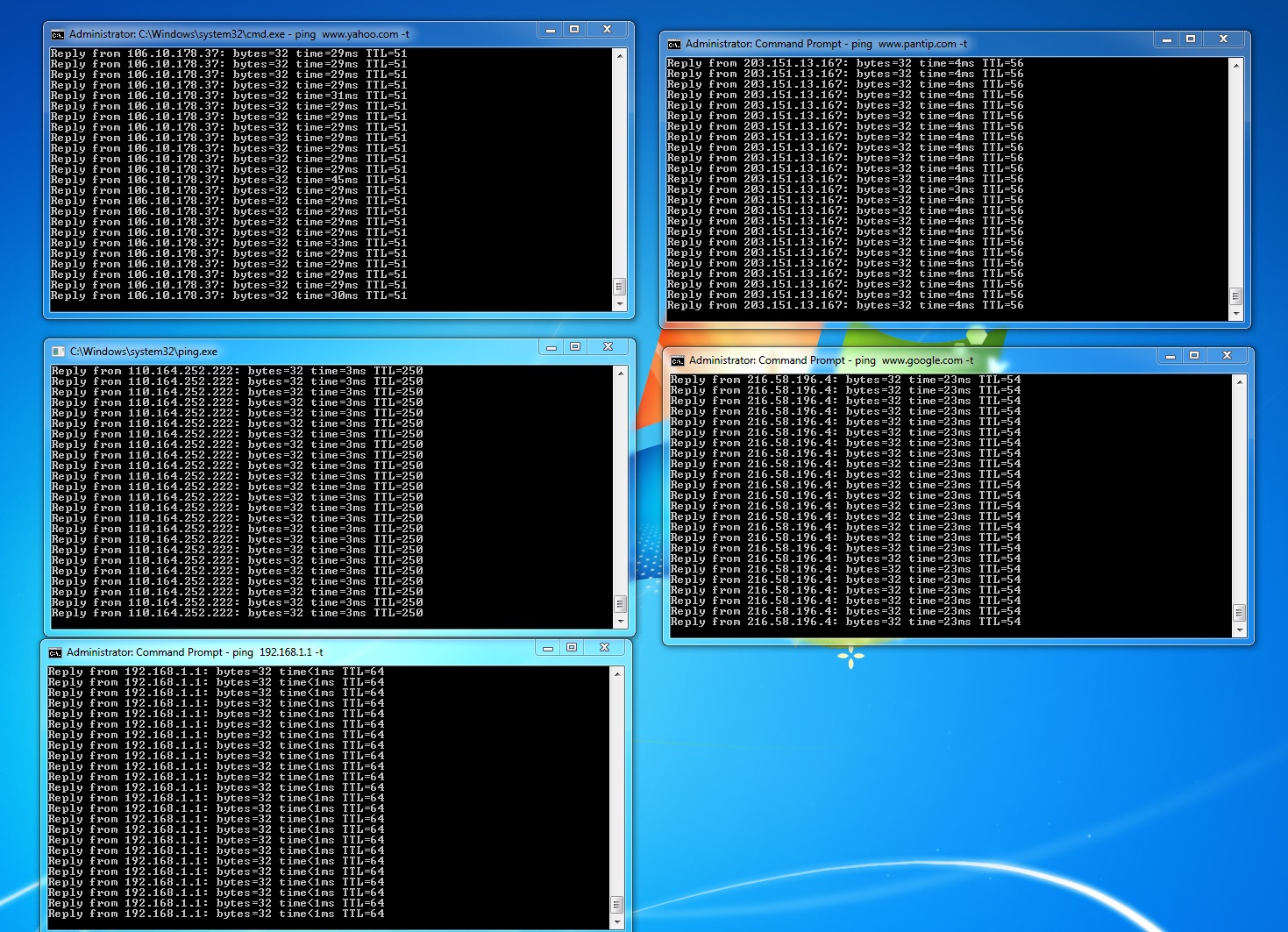Viewport: 1288px width, 932px height.
Task: Click the 'time=30ms' reply line in yahoo window
Action: point(229,295)
